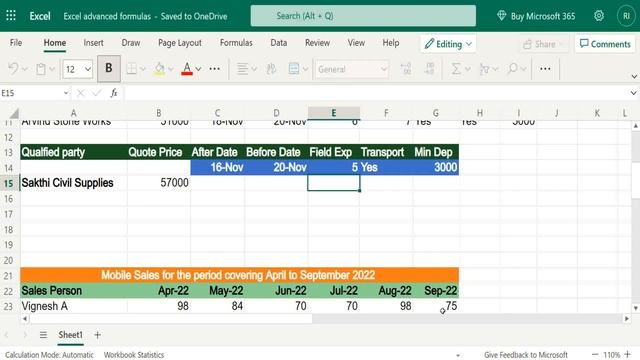Screen dimensions: 640x360
Task: Select the Min Dep value 3000
Action: pos(436,167)
